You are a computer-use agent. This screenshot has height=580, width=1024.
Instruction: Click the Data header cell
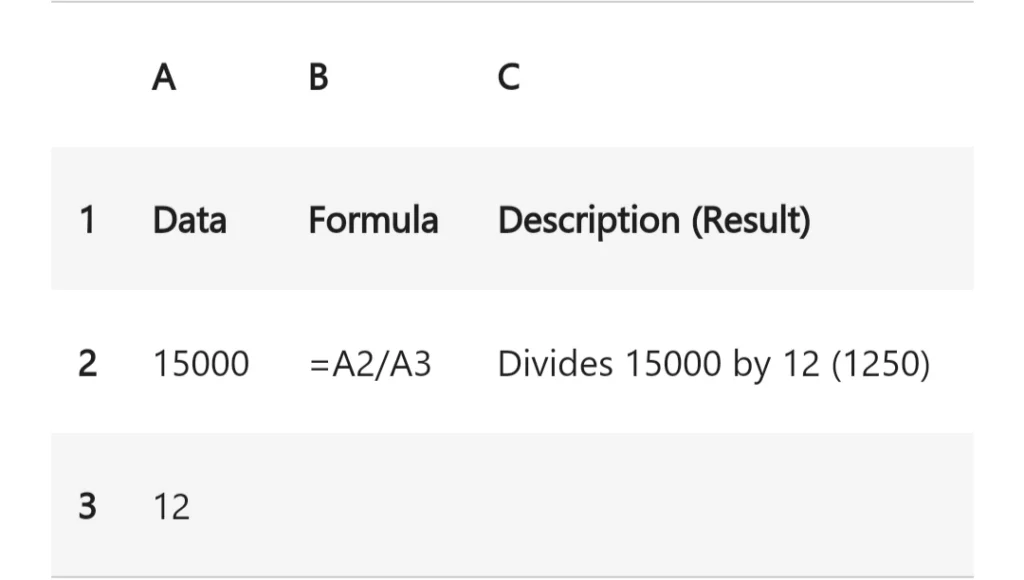189,219
